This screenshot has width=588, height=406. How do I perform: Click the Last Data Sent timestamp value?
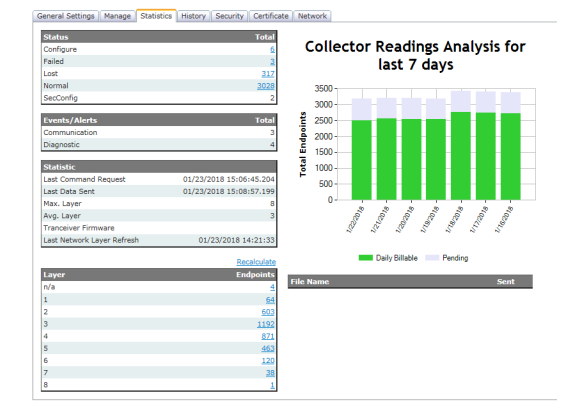[229, 192]
